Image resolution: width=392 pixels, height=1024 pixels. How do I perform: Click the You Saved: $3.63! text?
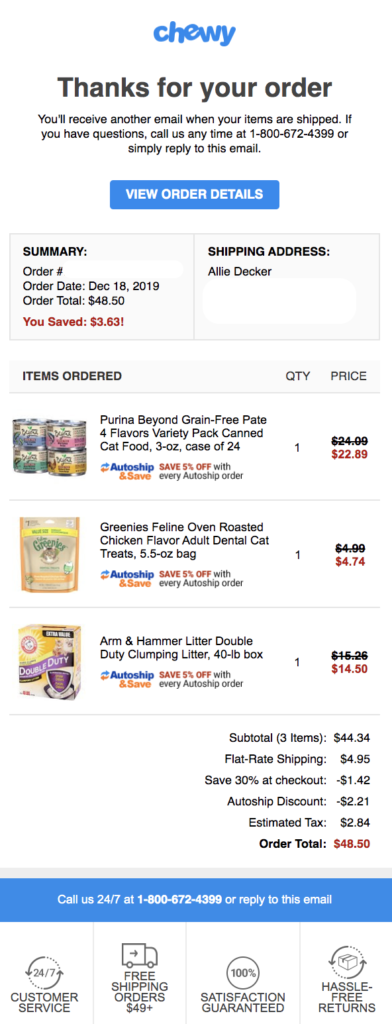[73, 321]
